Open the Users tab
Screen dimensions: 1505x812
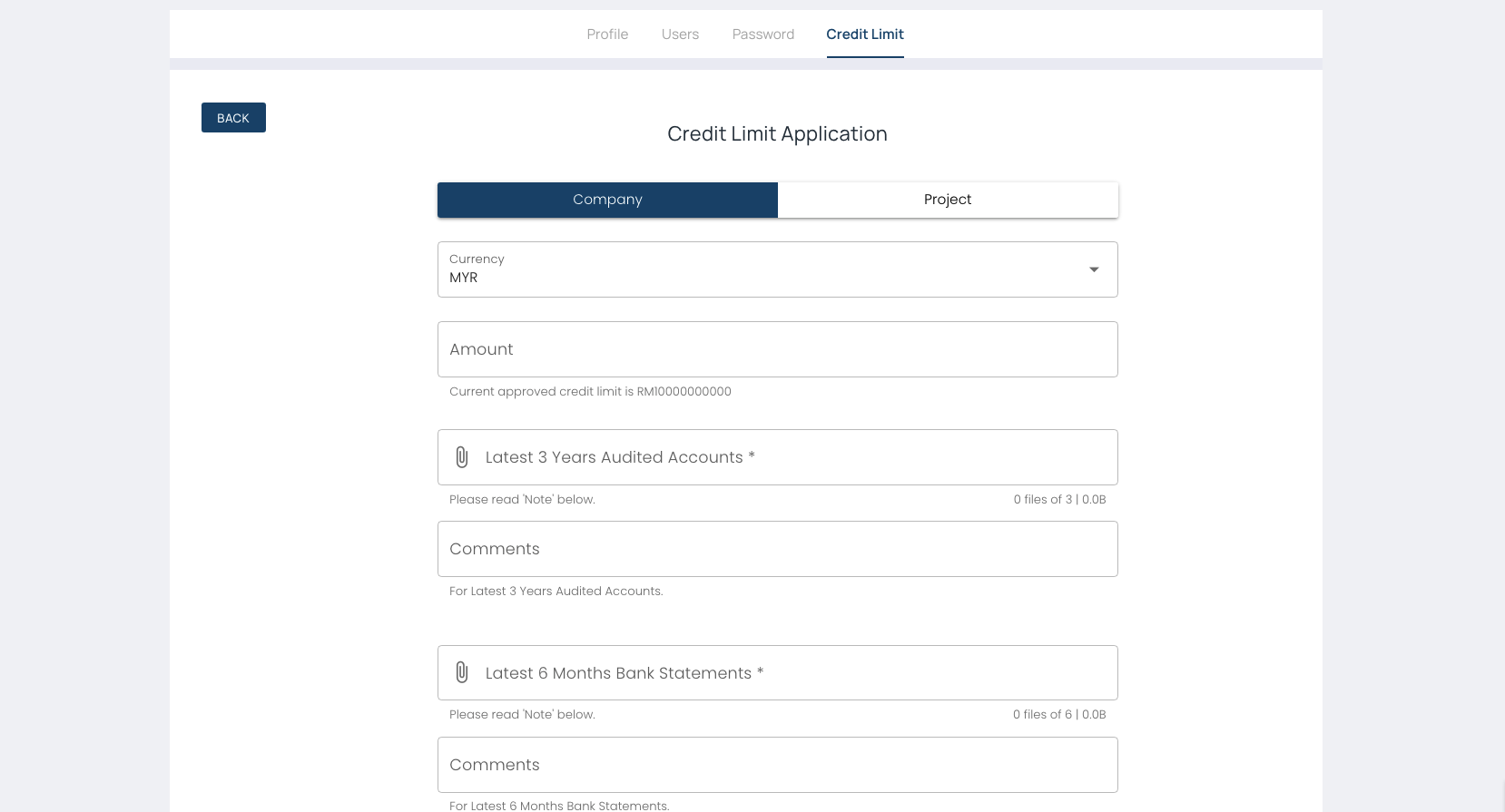[x=680, y=34]
